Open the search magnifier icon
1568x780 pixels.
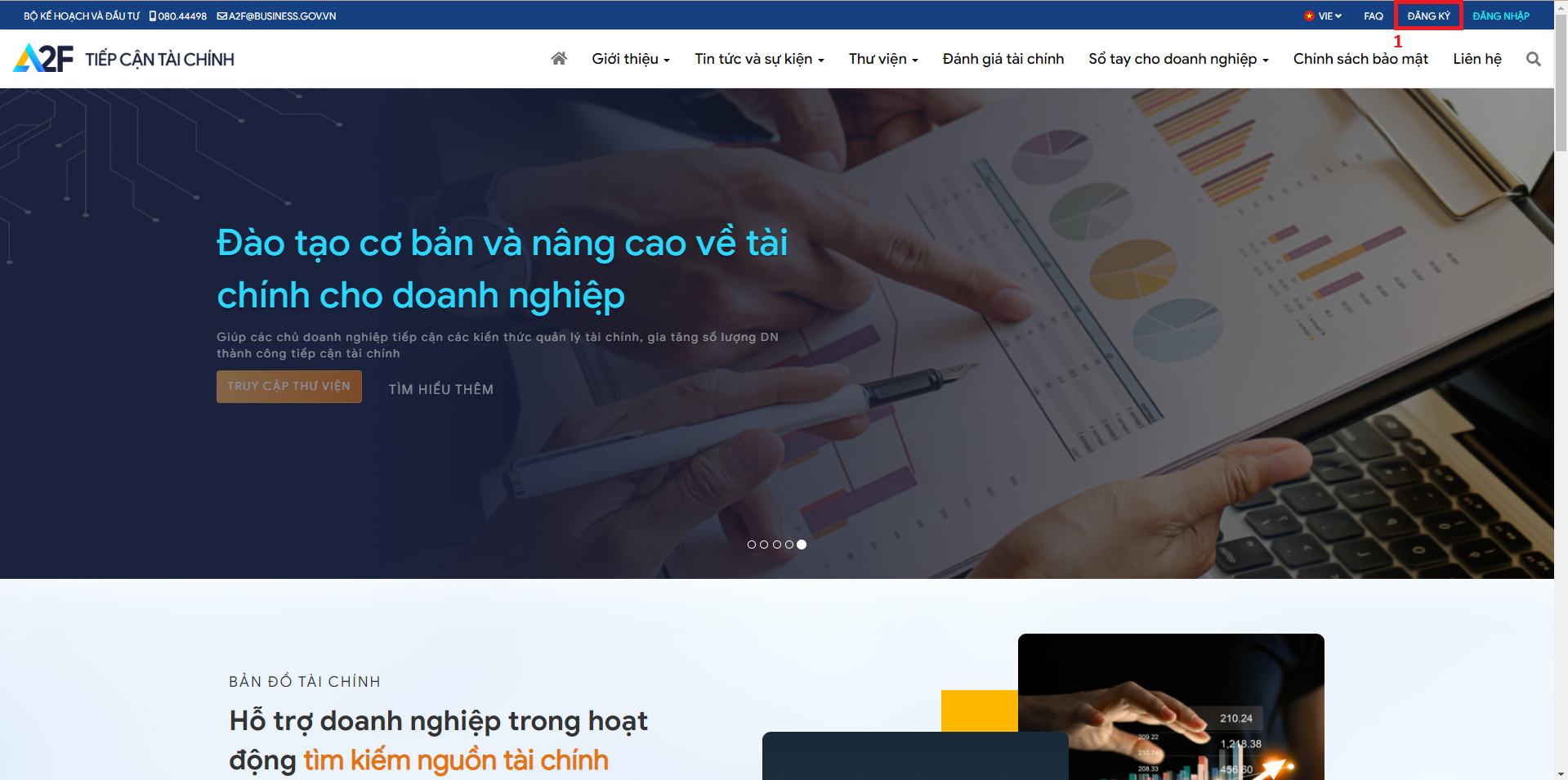(1533, 59)
